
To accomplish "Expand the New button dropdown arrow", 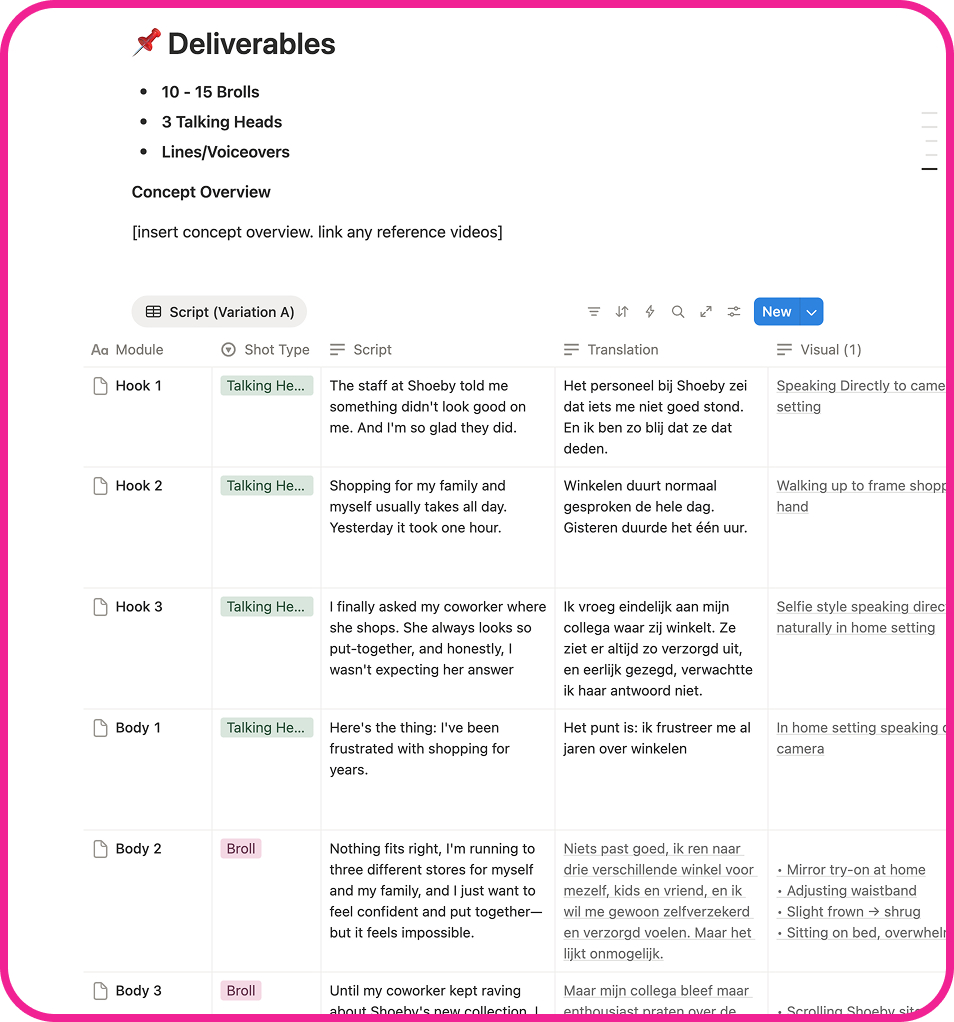I will [811, 312].
